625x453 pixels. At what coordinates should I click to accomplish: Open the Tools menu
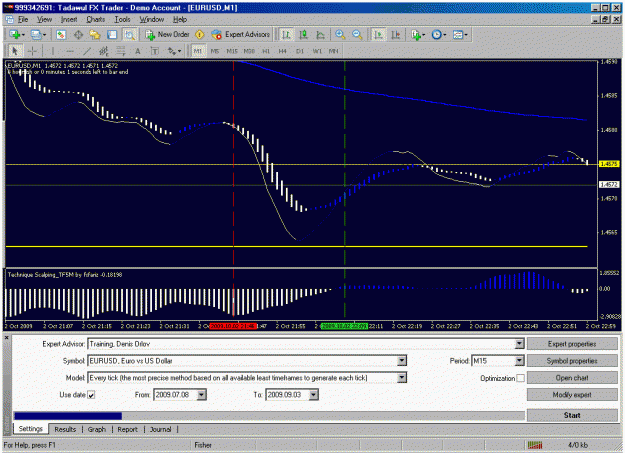point(122,20)
